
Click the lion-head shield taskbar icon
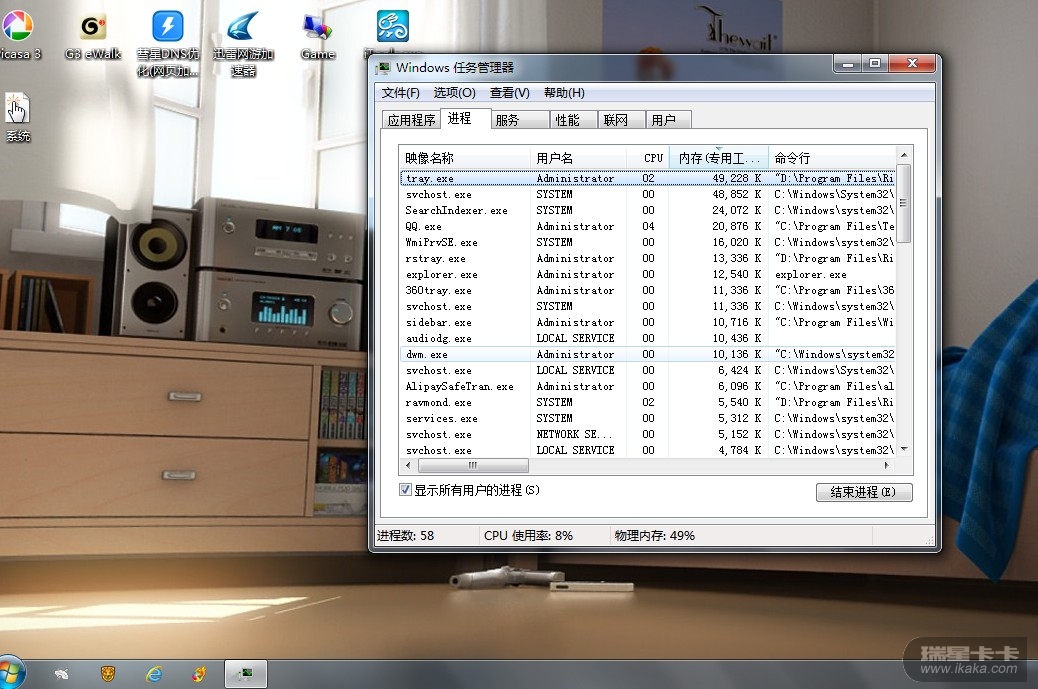pyautogui.click(x=108, y=674)
